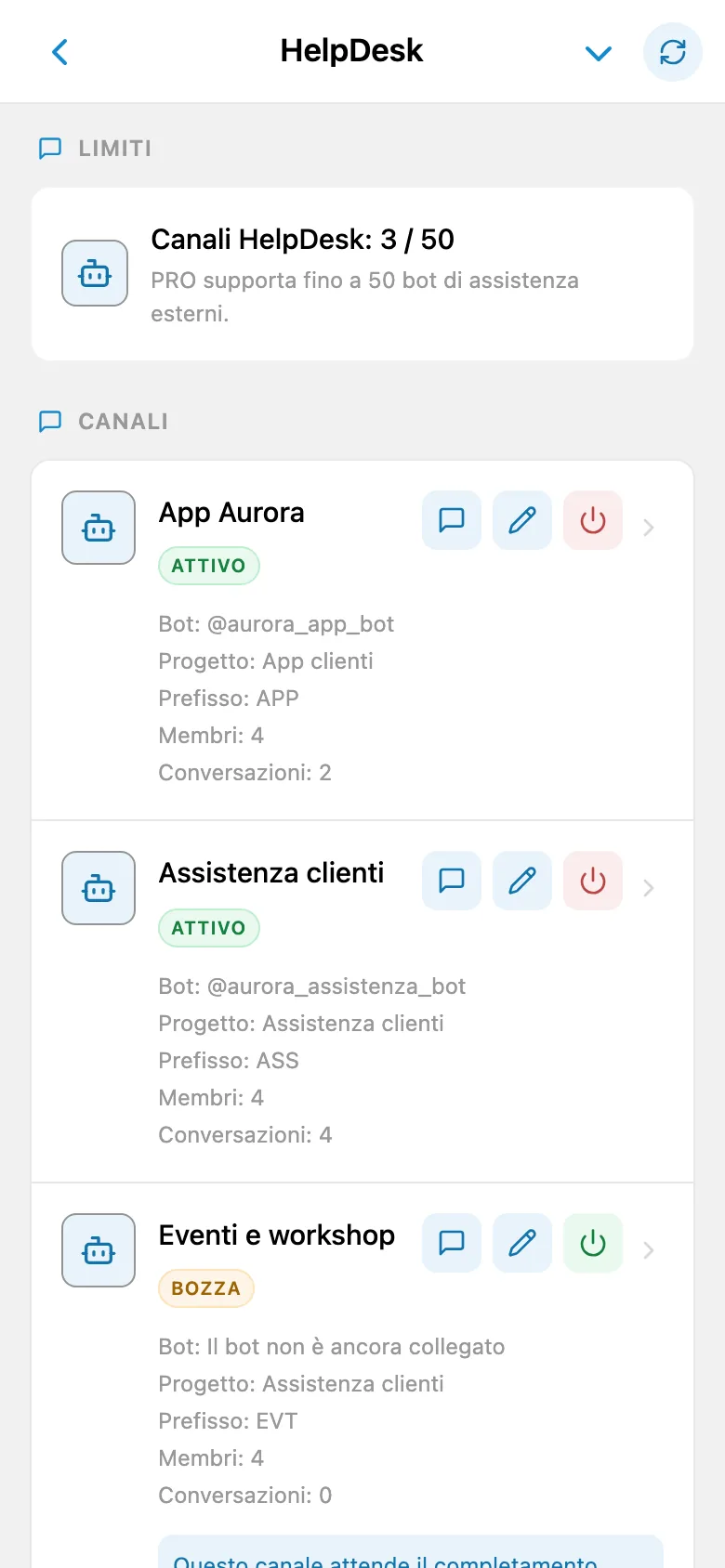Expand Eventi e workshop details with chevron
The height and width of the screenshot is (1568, 725).
649,1250
